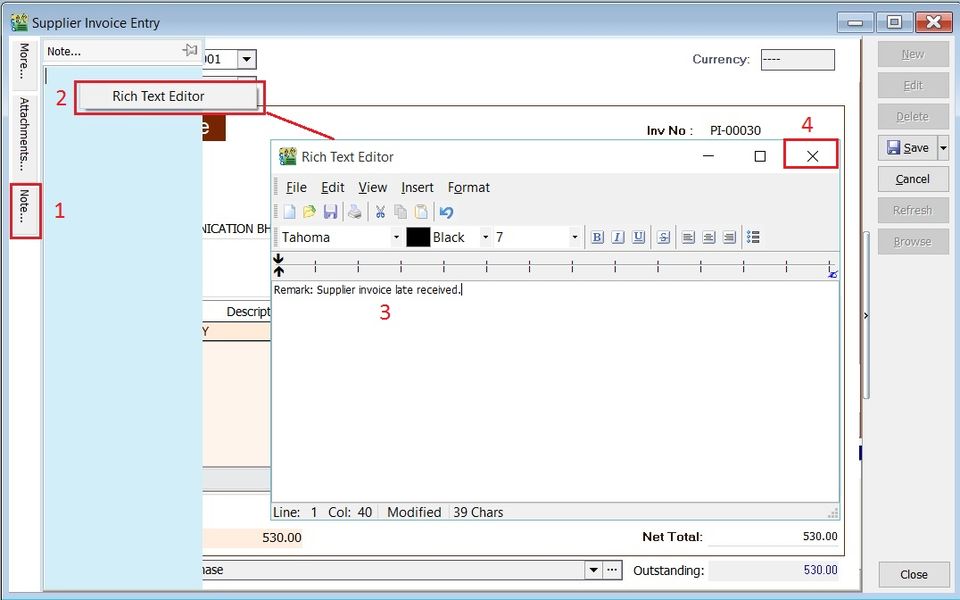
Task: Open the Format menu in Rich Text Editor
Action: [468, 187]
